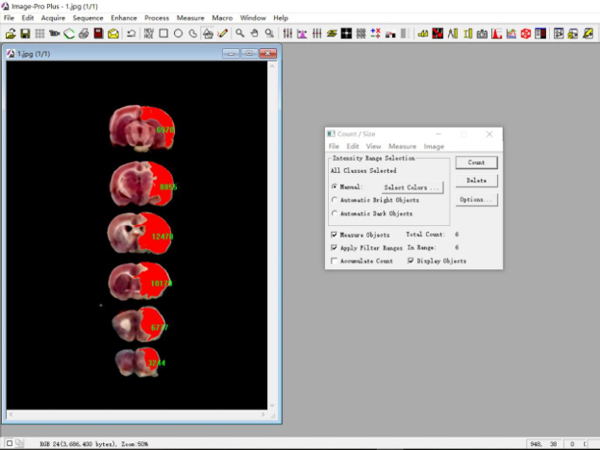Click the Options button
This screenshot has height=450, width=600.
(476, 199)
